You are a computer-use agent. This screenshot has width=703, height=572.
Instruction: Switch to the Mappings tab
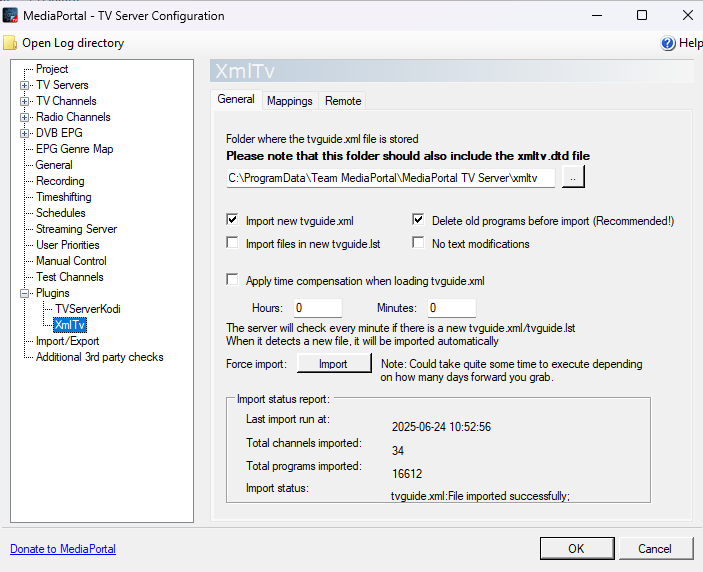point(290,101)
